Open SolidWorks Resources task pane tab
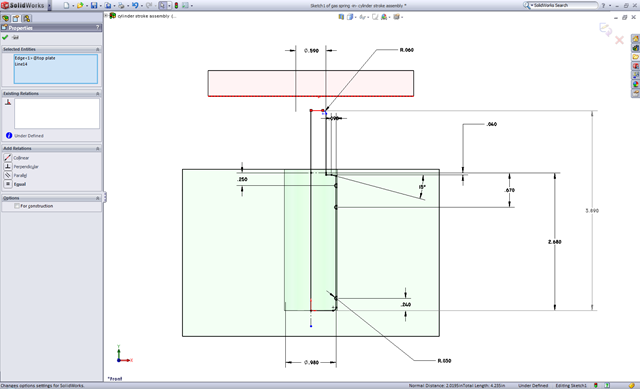 (636, 39)
